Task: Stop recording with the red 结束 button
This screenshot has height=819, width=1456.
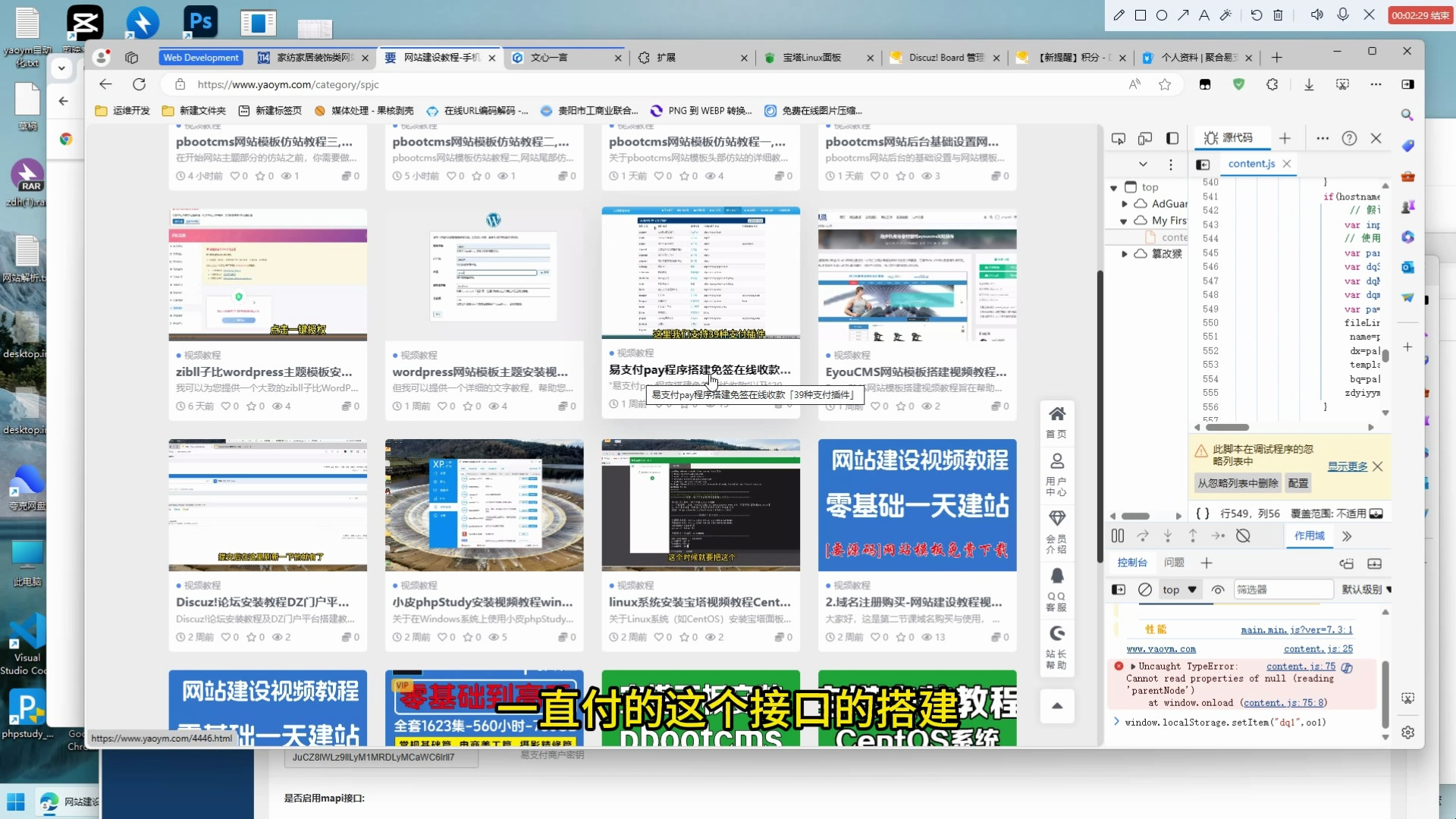Action: (x=1420, y=15)
